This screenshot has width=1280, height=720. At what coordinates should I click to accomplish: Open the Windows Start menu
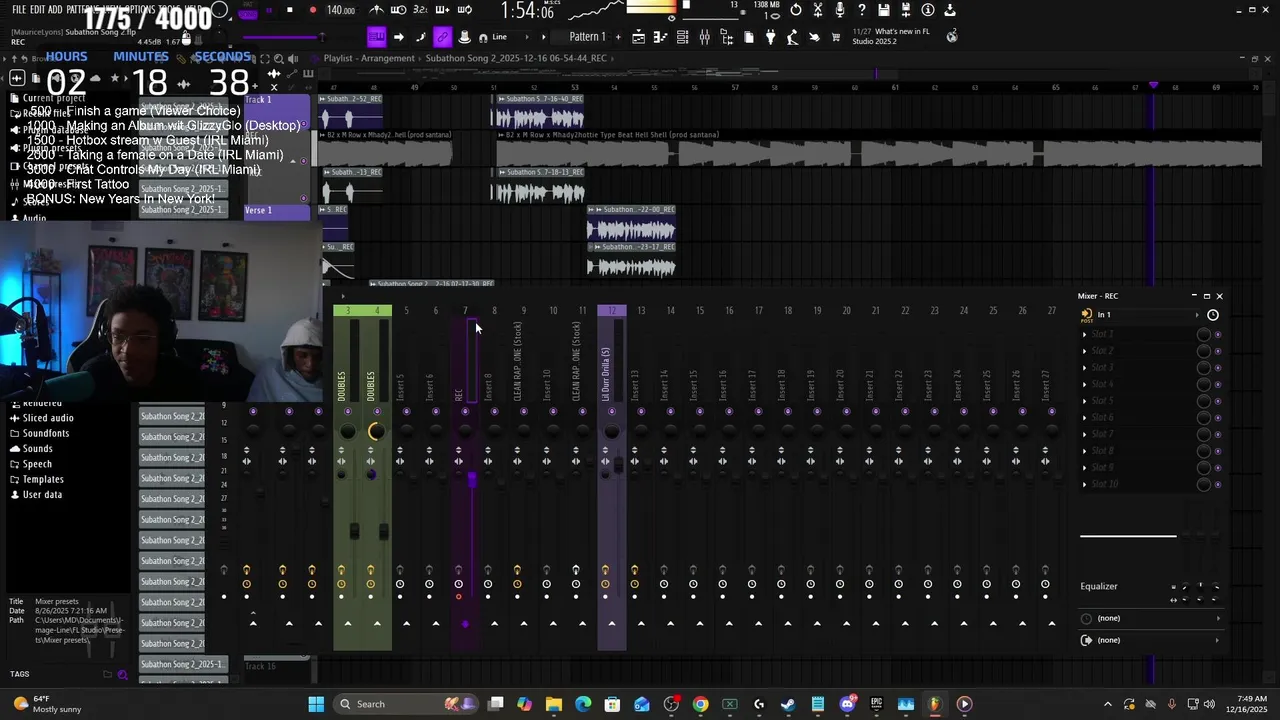click(316, 704)
